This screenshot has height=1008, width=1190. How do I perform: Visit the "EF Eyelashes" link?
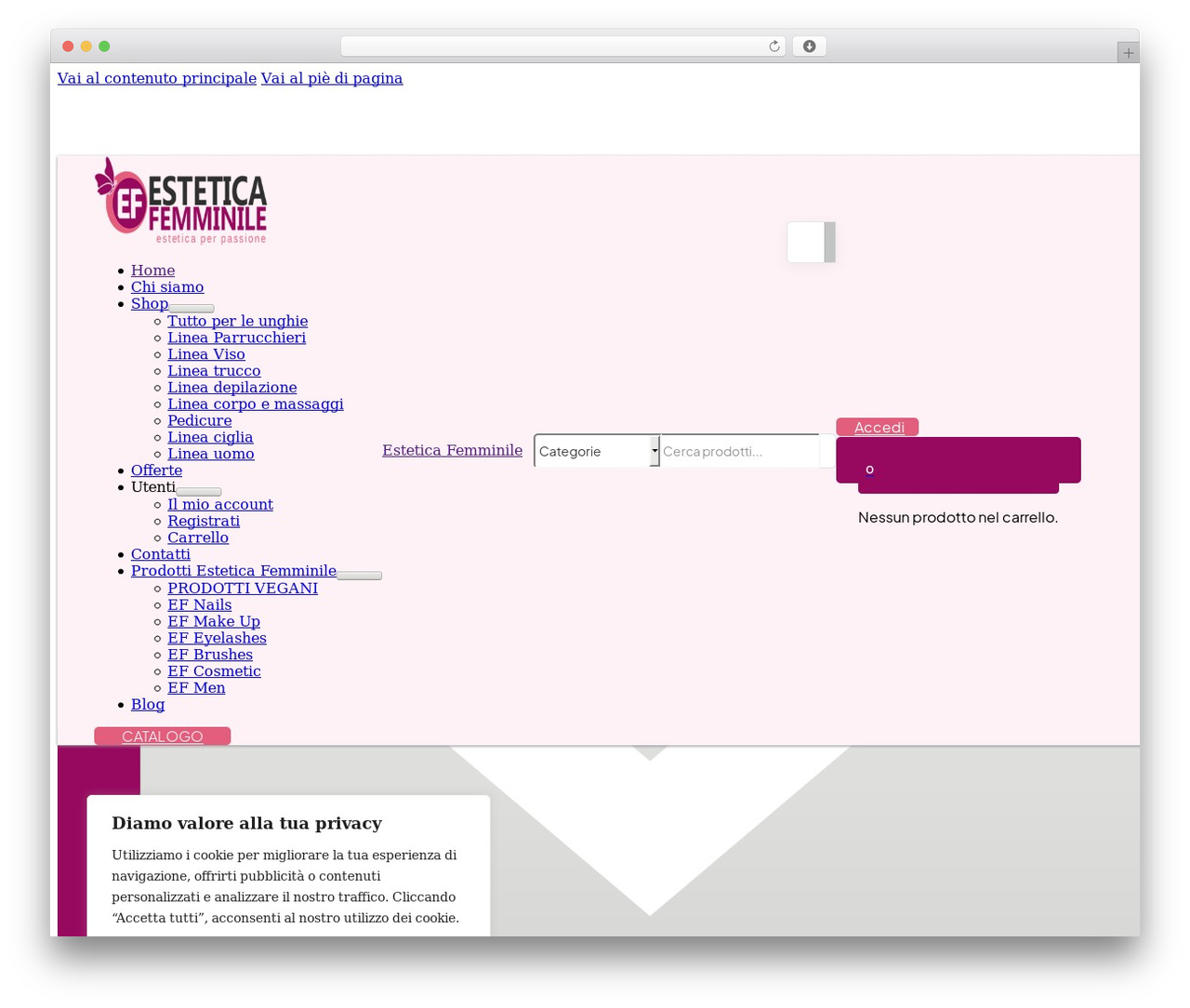click(217, 639)
